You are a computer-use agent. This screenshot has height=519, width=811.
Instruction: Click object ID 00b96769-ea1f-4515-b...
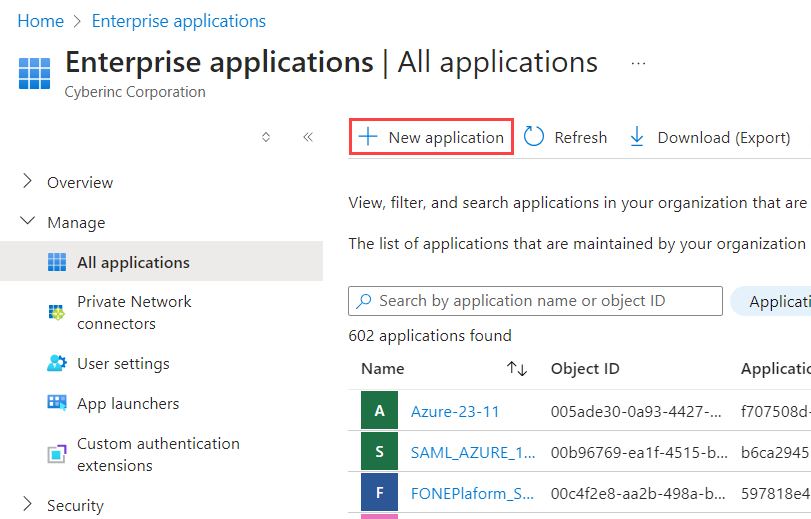639,453
